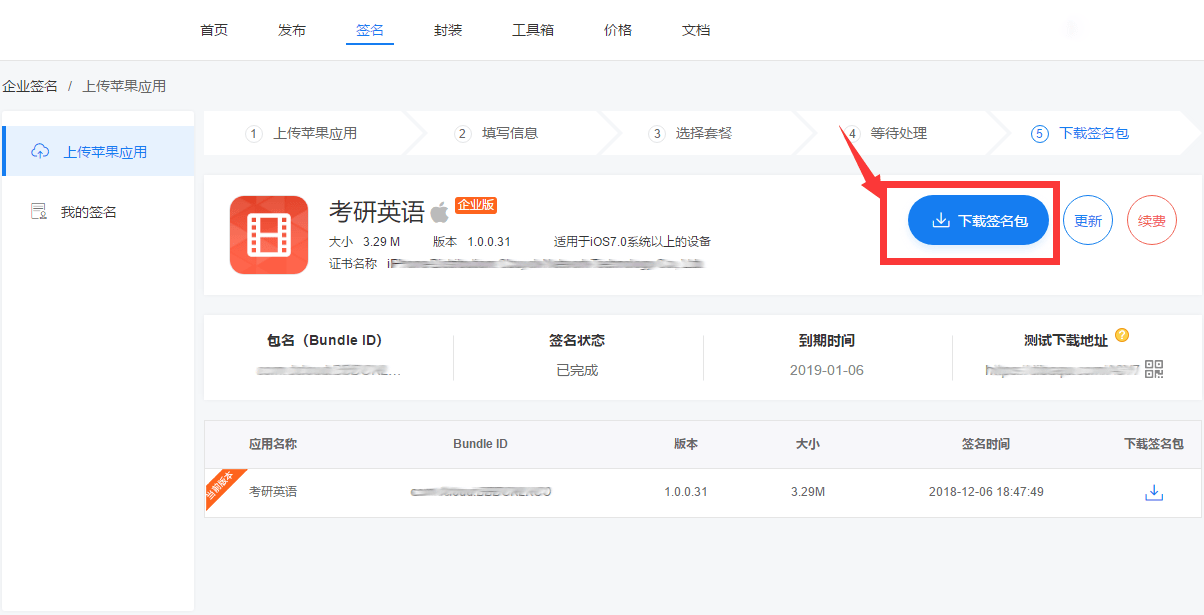1204x615 pixels.
Task: Open the 价格 page in top navigation
Action: [x=618, y=30]
